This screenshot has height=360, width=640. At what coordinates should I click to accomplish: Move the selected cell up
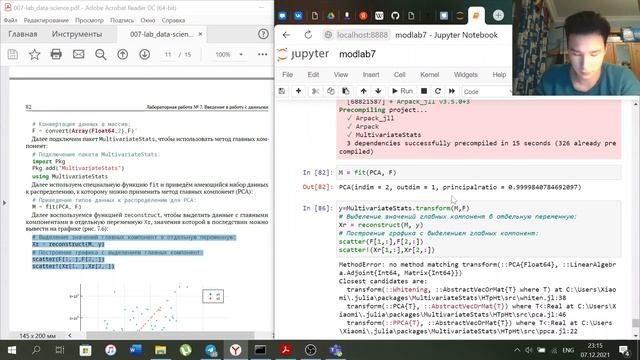pos(363,91)
